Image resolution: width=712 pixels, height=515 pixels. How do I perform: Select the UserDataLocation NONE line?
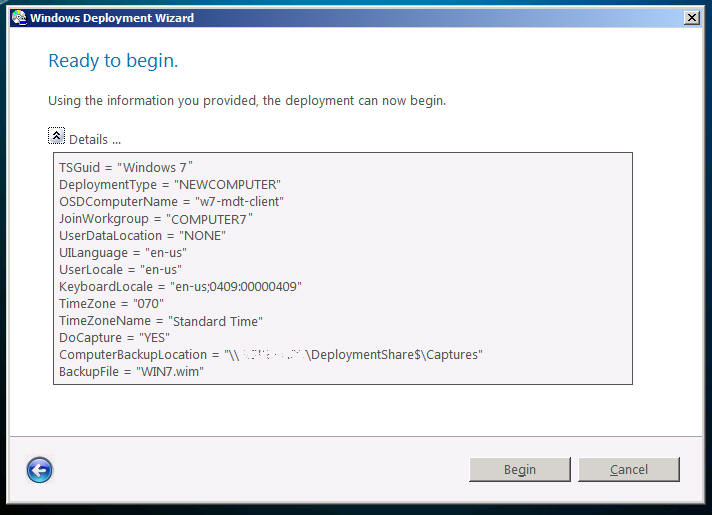pos(143,235)
